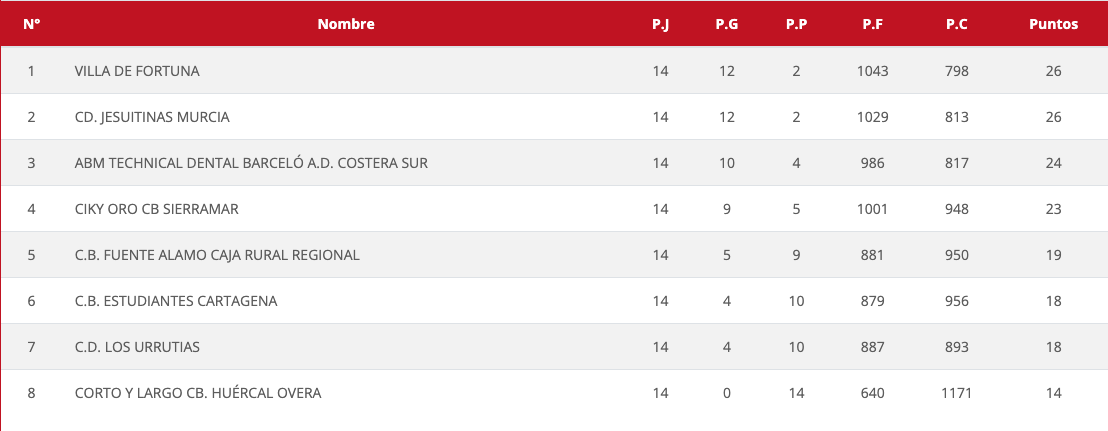This screenshot has width=1108, height=431.
Task: Click the 19 points cell for Fuente Alamo
Action: coord(1053,255)
